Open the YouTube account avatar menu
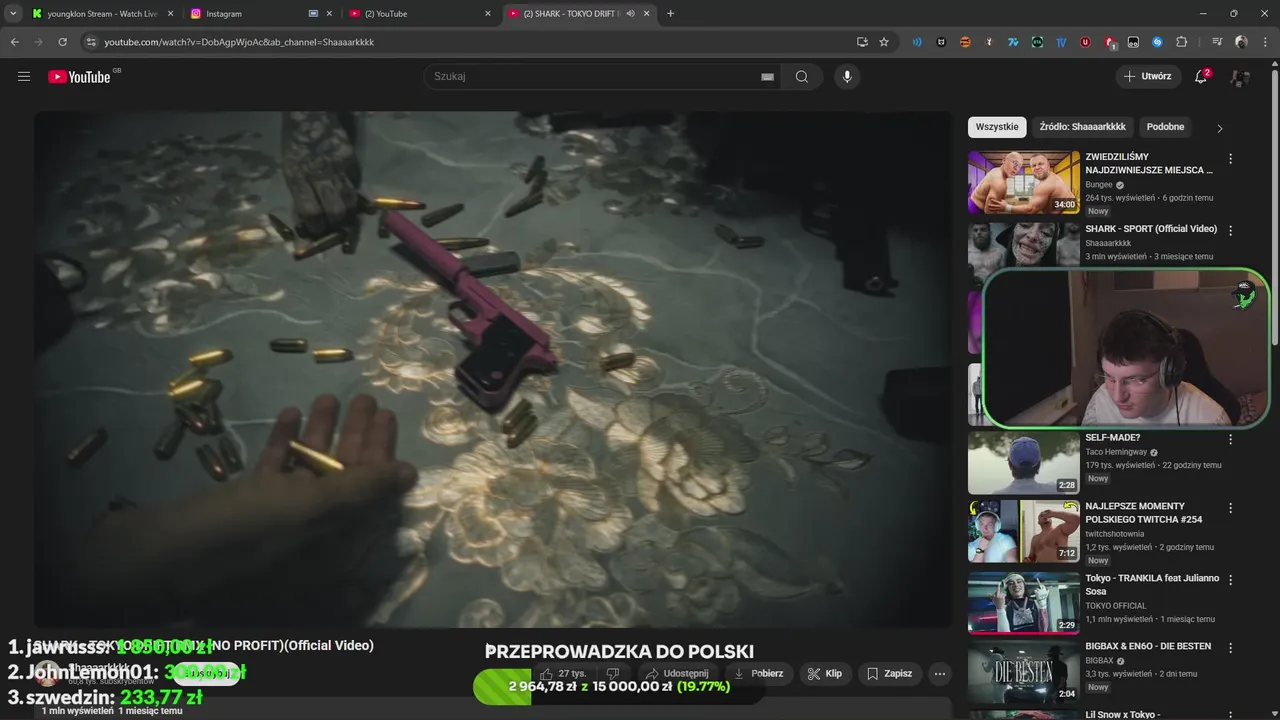The width and height of the screenshot is (1280, 720). (1241, 76)
